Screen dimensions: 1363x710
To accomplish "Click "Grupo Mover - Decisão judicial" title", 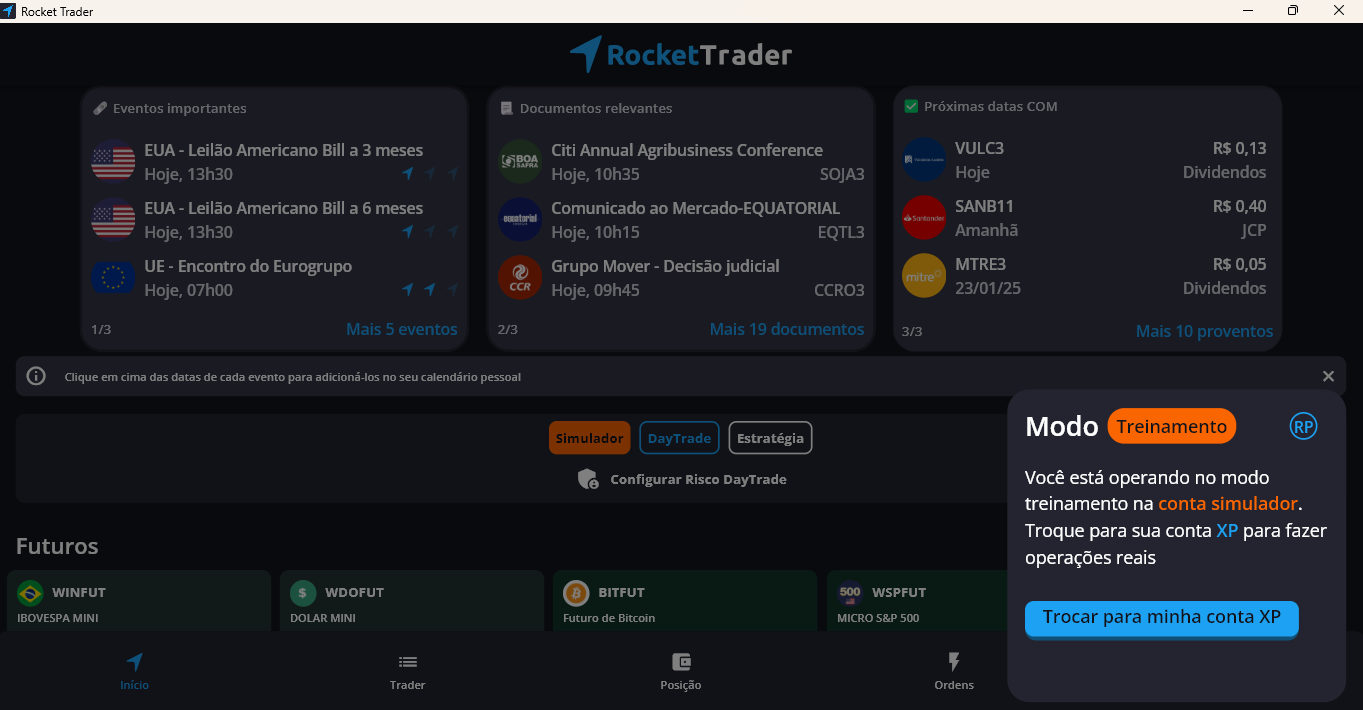I will click(665, 266).
